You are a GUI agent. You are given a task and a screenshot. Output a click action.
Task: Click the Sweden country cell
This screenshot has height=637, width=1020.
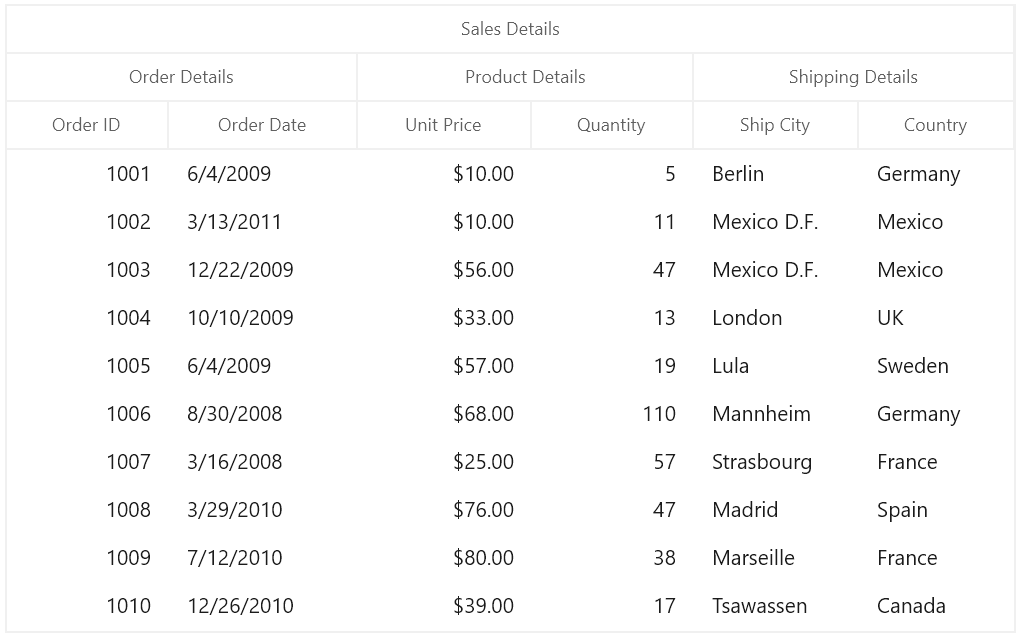coord(936,366)
